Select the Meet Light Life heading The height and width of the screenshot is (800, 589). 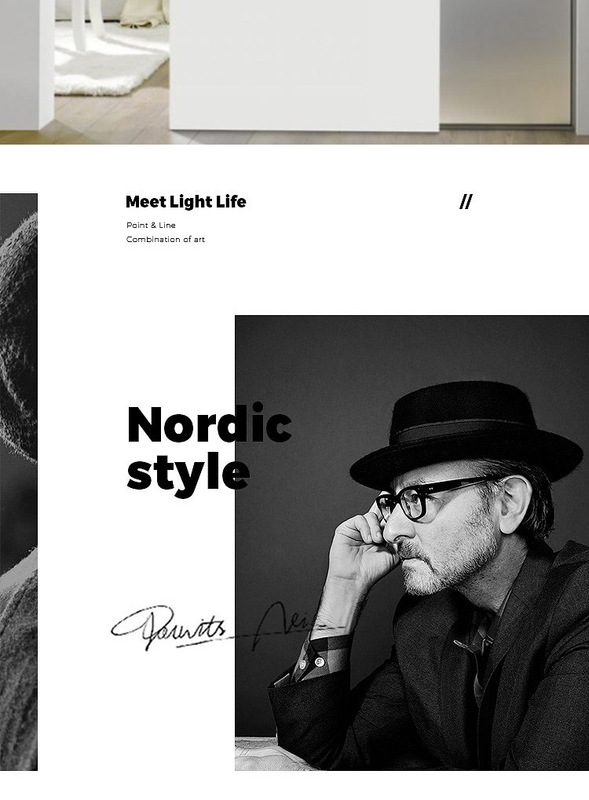[x=186, y=202]
